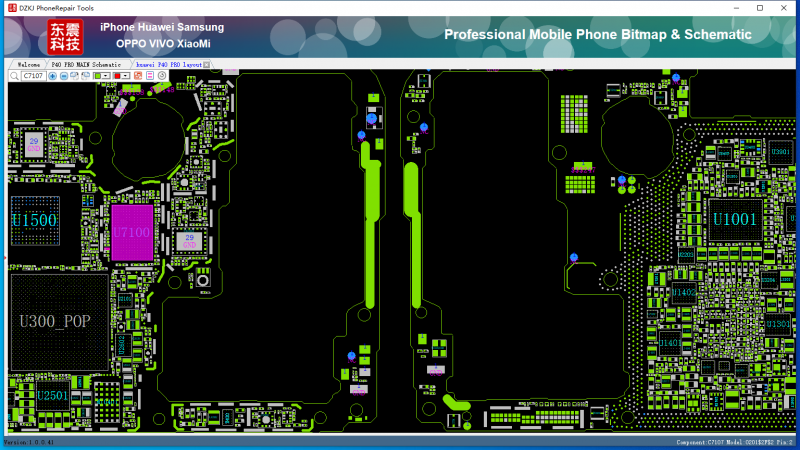Click the second layer-flip pages icon
The height and width of the screenshot is (450, 800).
[86, 76]
